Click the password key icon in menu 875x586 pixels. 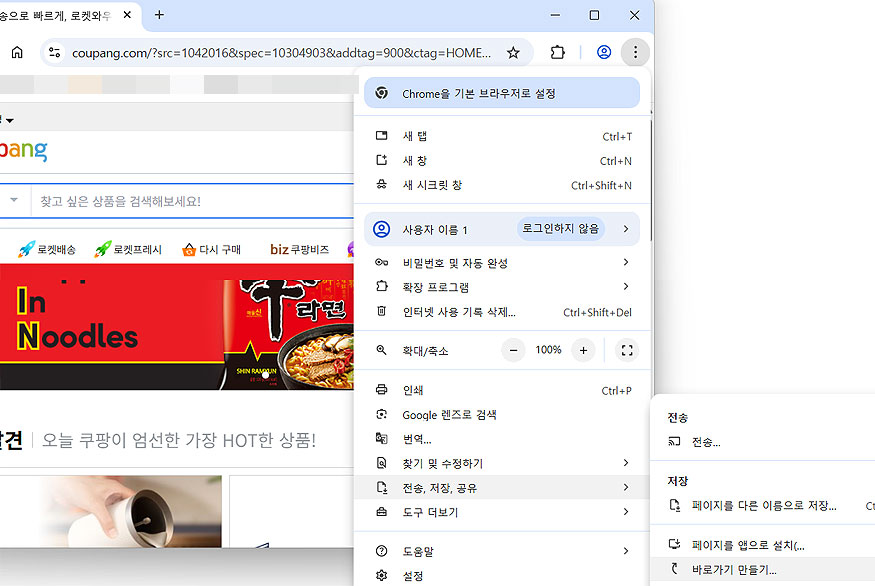pos(382,262)
